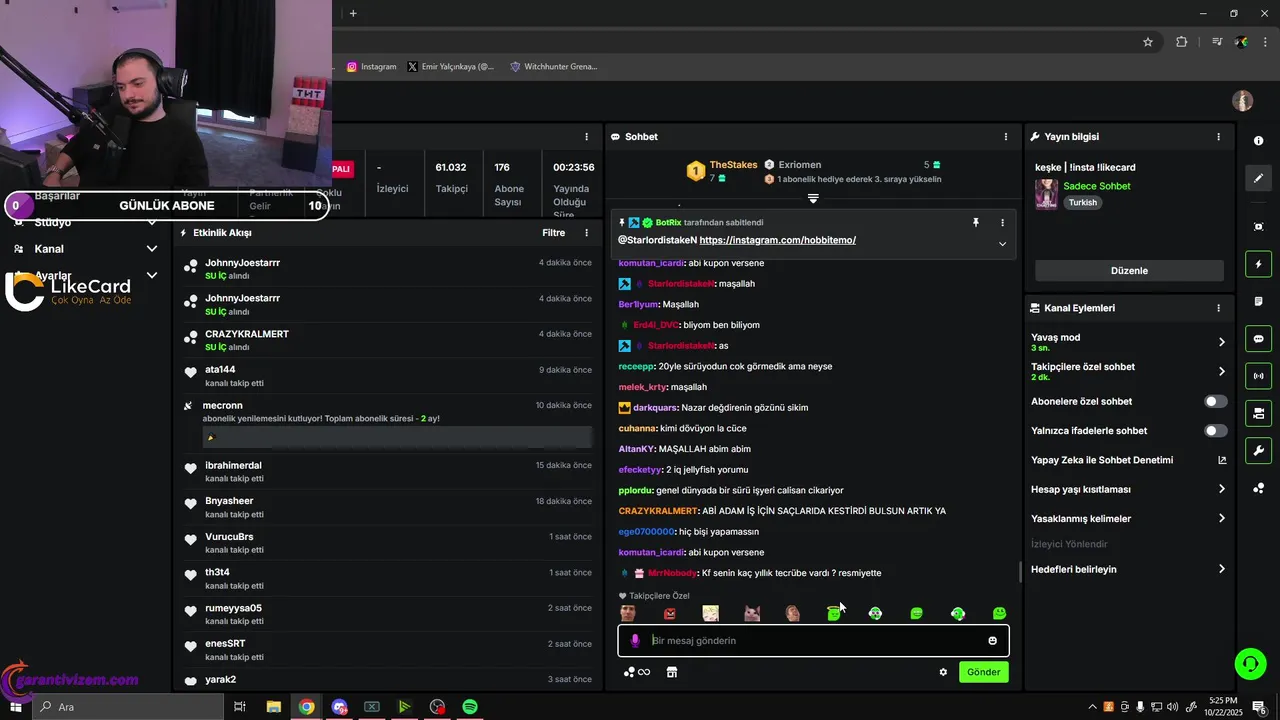Click the capture frame icon in the sidebar

[x=1258, y=227]
